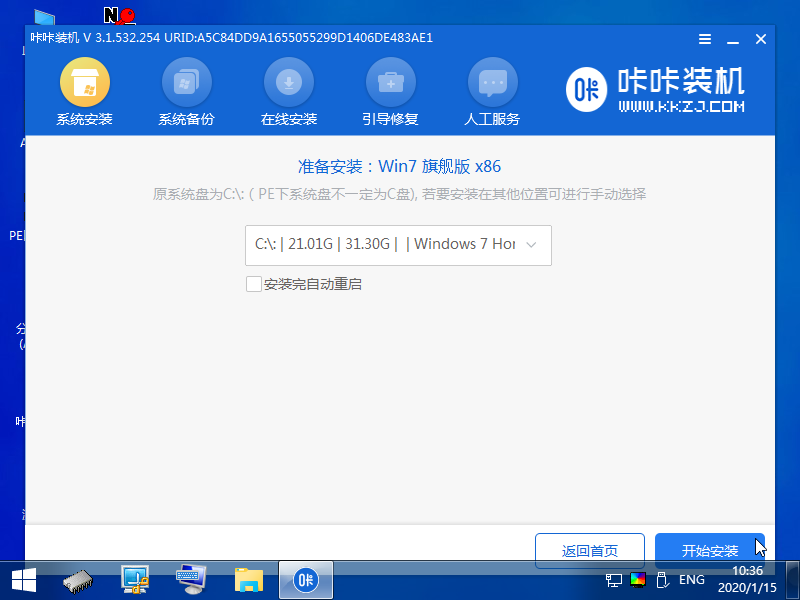Switch to 在线安装 online install
This screenshot has height=600, width=800.
coord(289,90)
